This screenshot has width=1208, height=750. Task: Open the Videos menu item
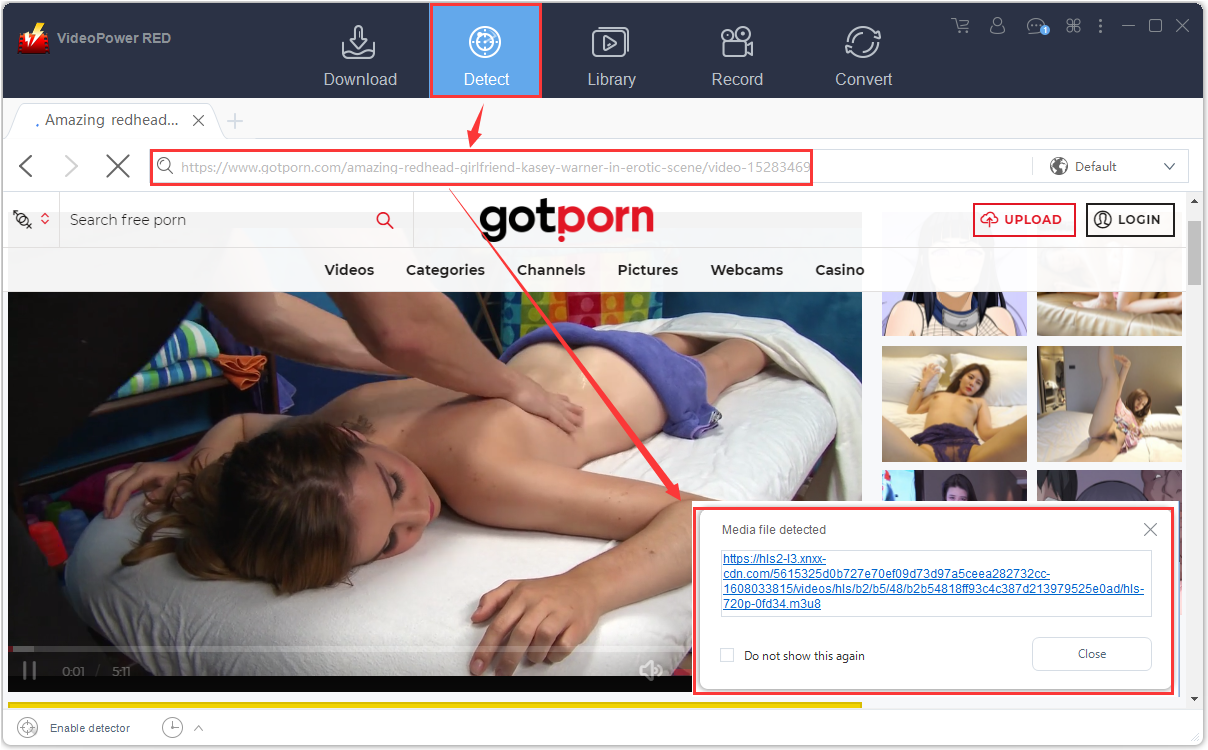349,270
